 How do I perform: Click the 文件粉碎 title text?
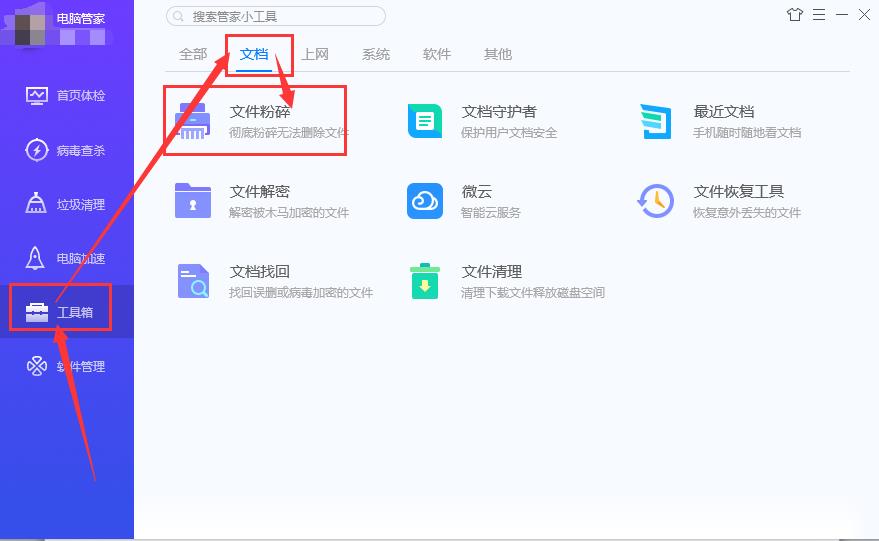(260, 112)
